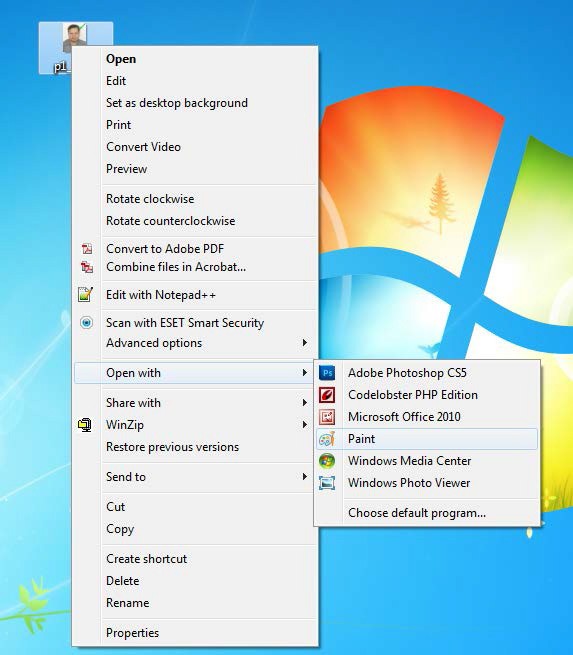Open the image with Windows Media Center

click(427, 461)
